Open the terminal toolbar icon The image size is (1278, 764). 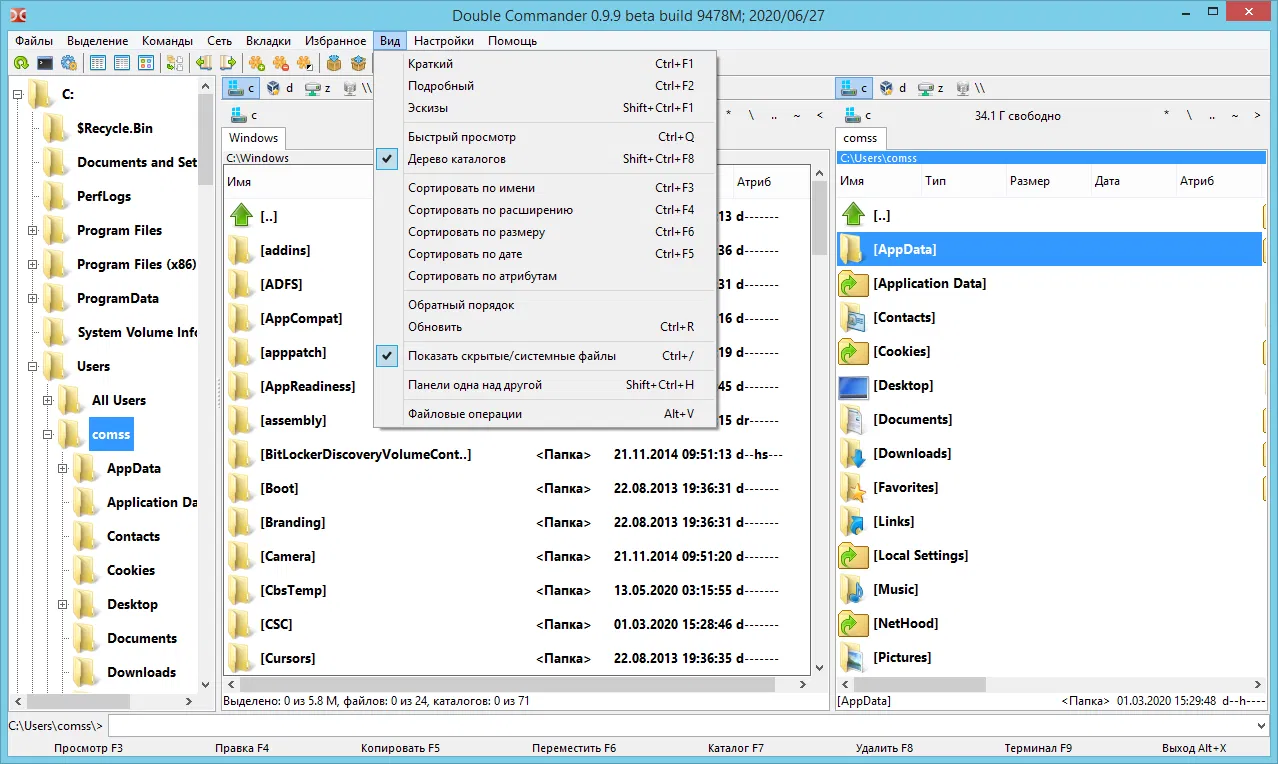[45, 63]
